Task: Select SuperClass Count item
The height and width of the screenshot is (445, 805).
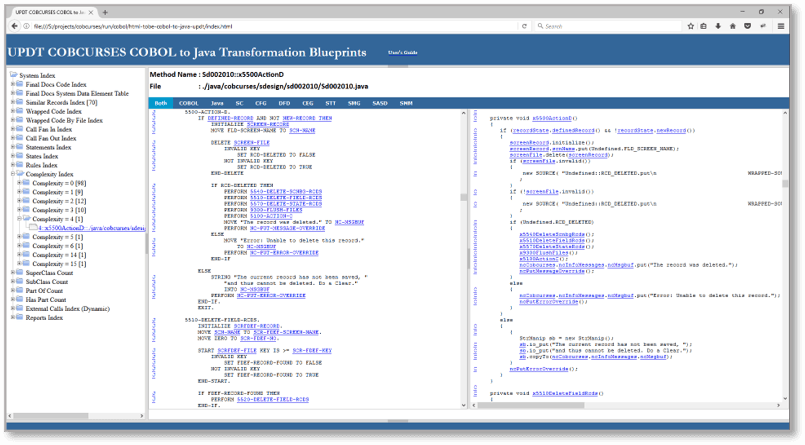Action: 49,273
